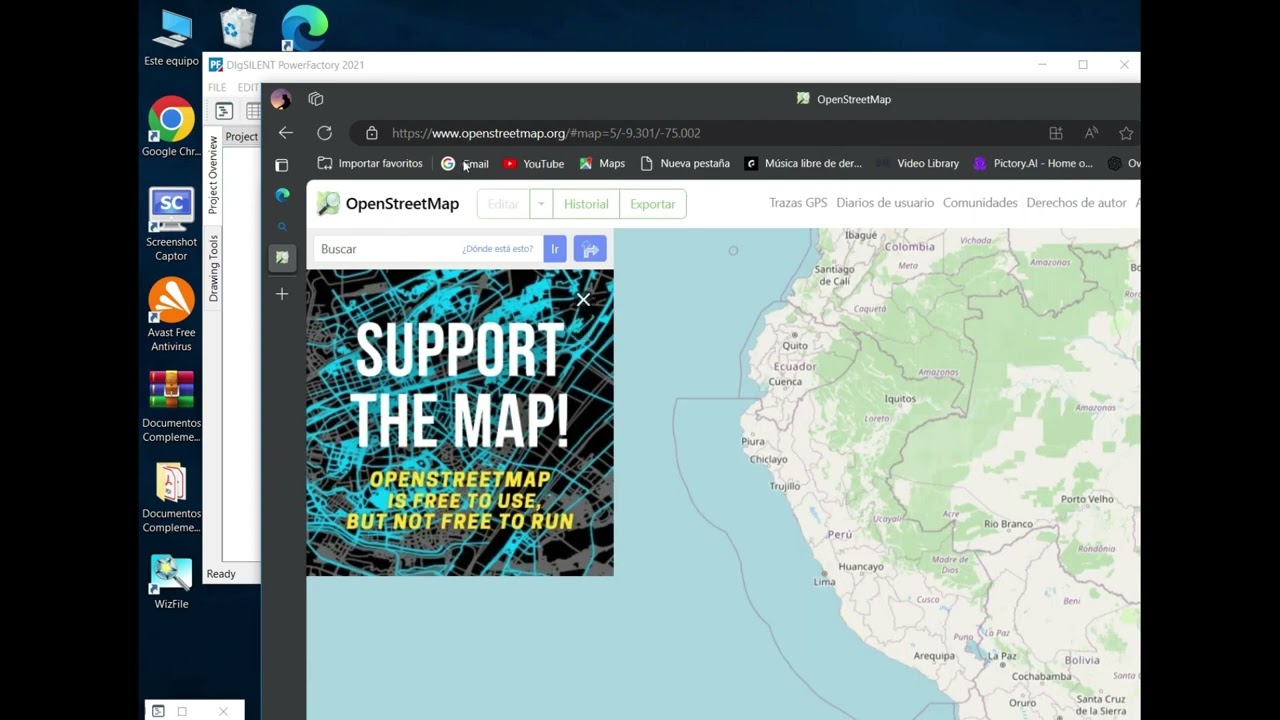Open Este equipo desktop icon
1280x720 pixels.
tap(171, 38)
